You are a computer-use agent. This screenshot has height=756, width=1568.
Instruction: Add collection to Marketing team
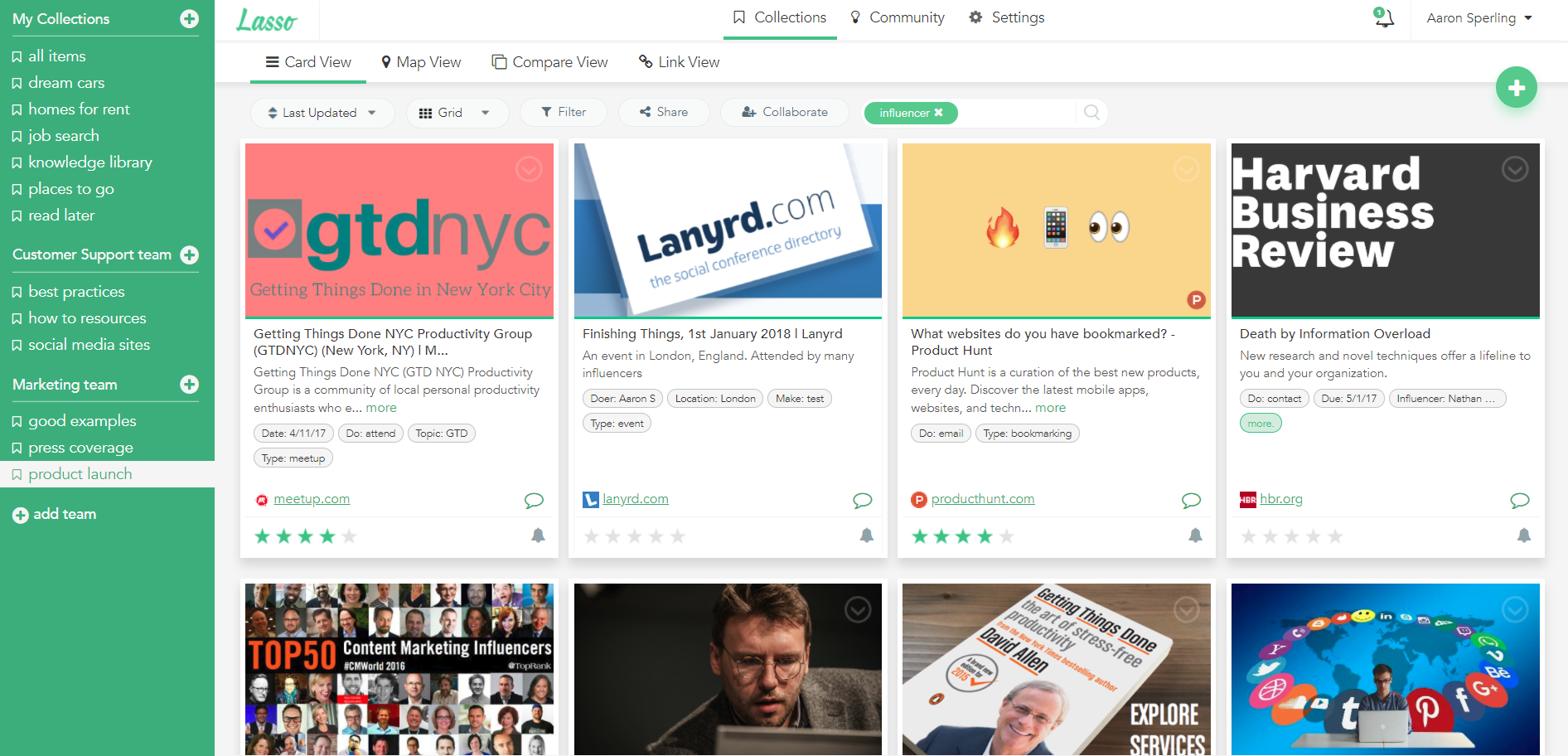click(x=189, y=385)
